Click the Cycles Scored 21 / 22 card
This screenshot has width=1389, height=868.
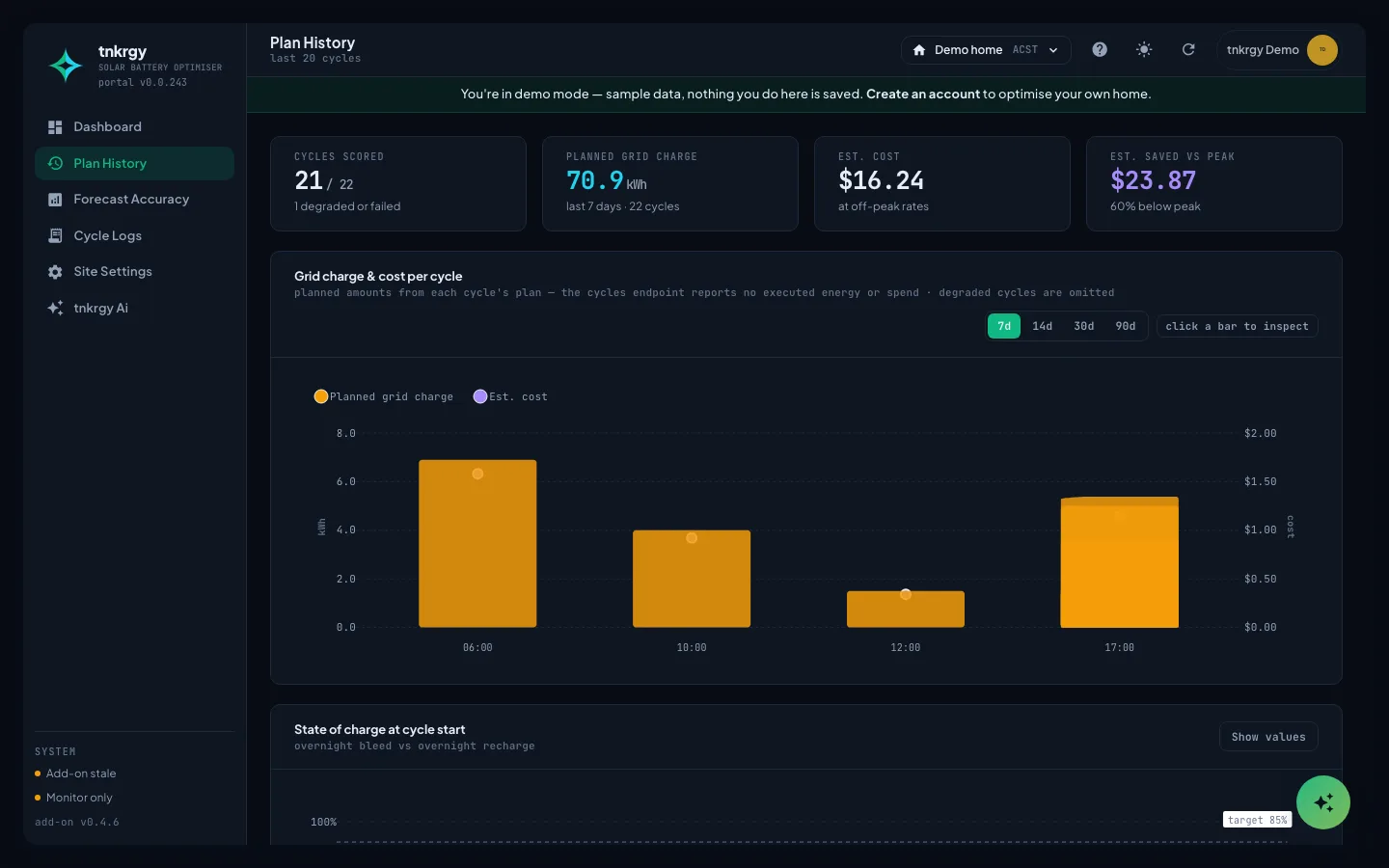398,183
